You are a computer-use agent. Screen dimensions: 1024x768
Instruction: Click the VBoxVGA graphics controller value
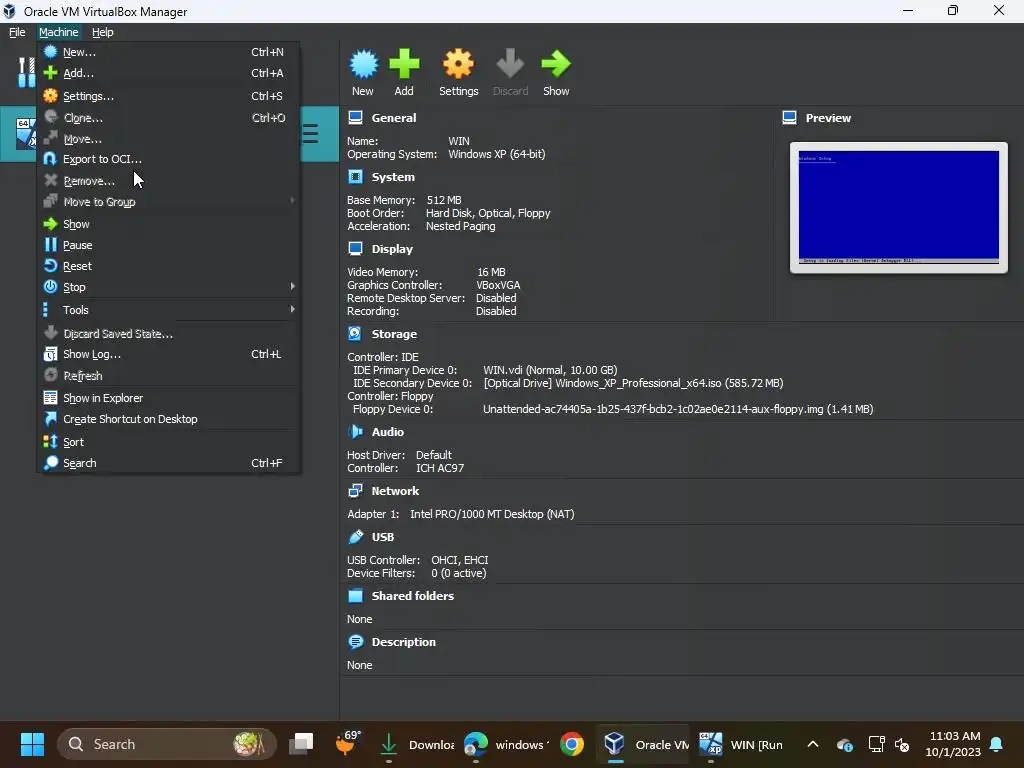point(498,285)
